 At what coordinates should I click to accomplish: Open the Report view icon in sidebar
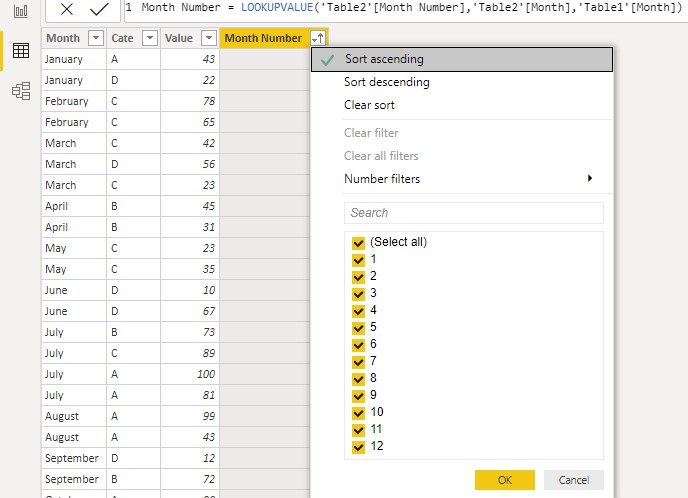[21, 11]
